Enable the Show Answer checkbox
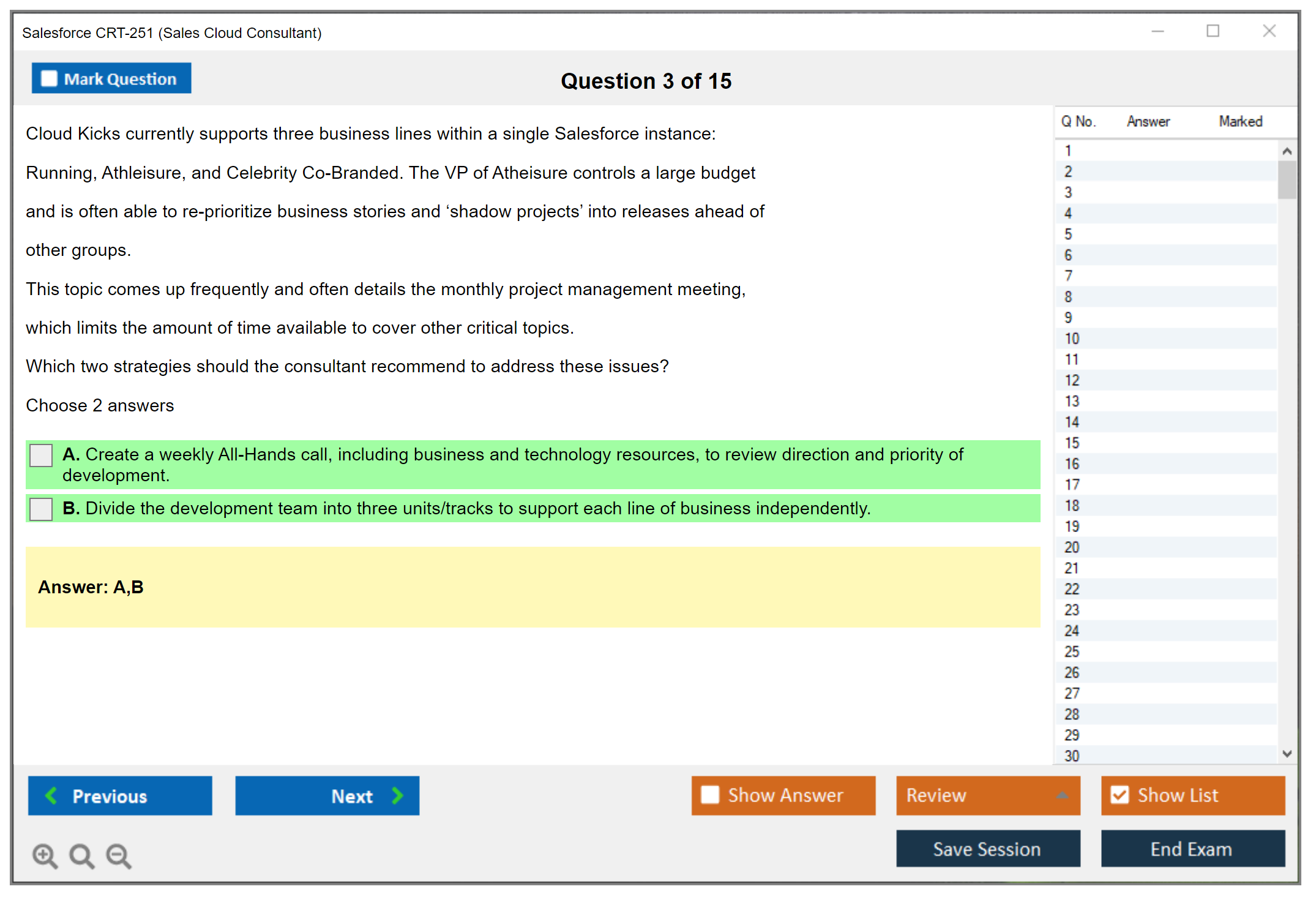The image size is (1316, 900). 710,795
